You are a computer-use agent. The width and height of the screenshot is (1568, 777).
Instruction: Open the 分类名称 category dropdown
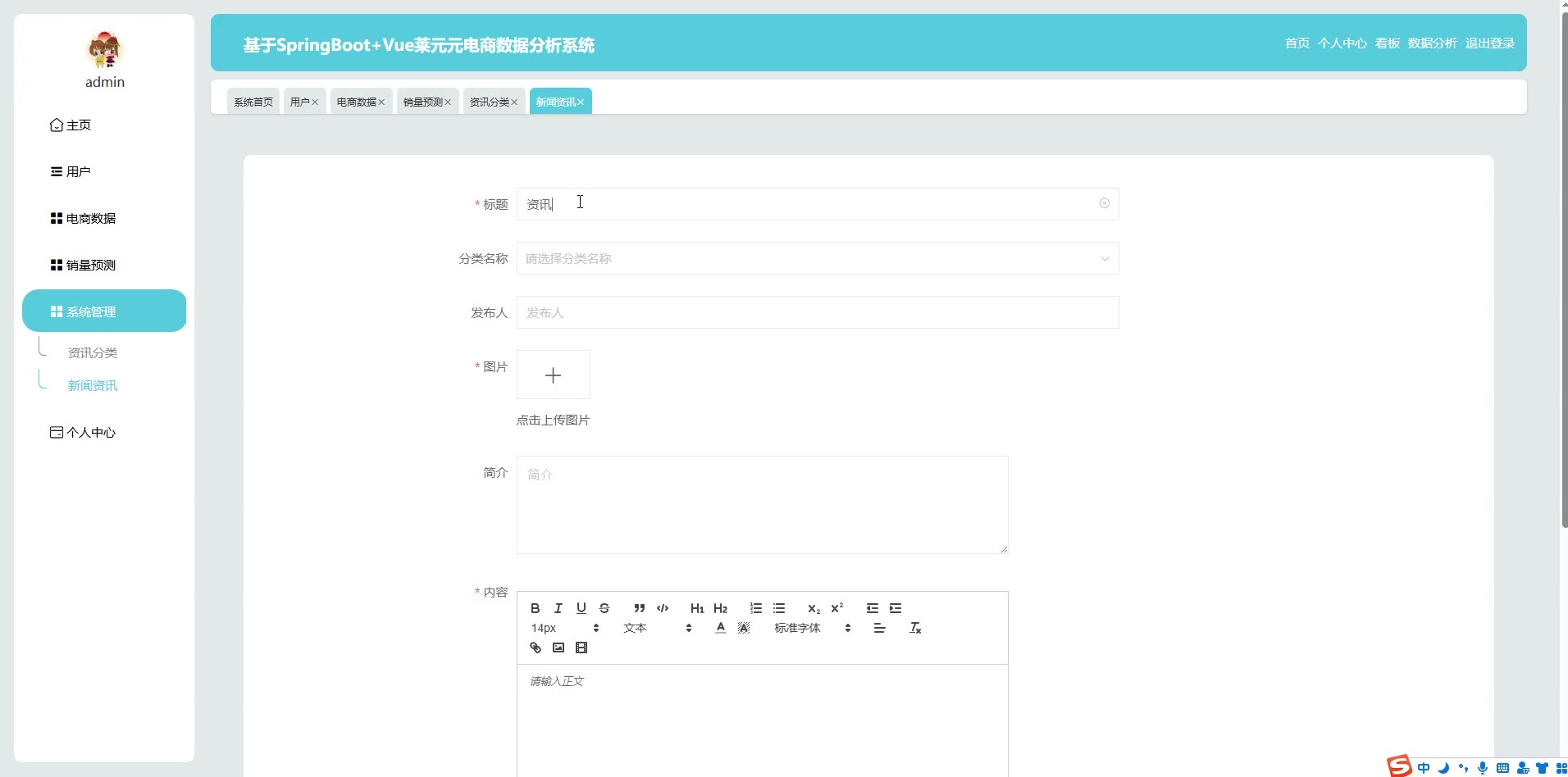(817, 259)
